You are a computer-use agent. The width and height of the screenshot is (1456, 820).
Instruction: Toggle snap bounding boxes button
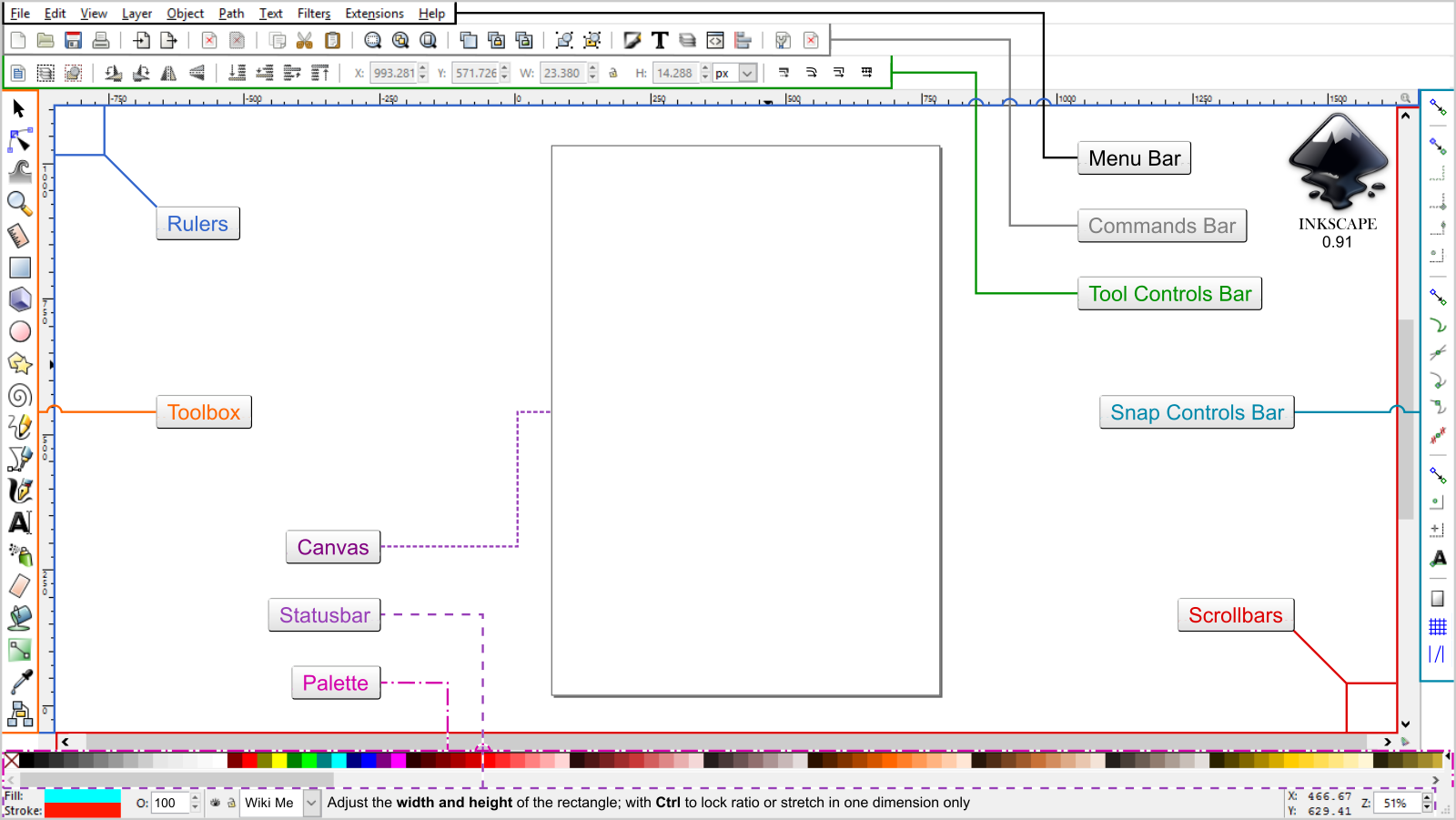[x=1438, y=146]
